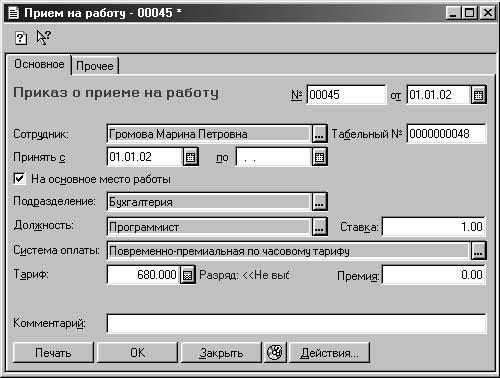Click the help question mark icon
Screen dimensions: 500x378
(x=21, y=38)
